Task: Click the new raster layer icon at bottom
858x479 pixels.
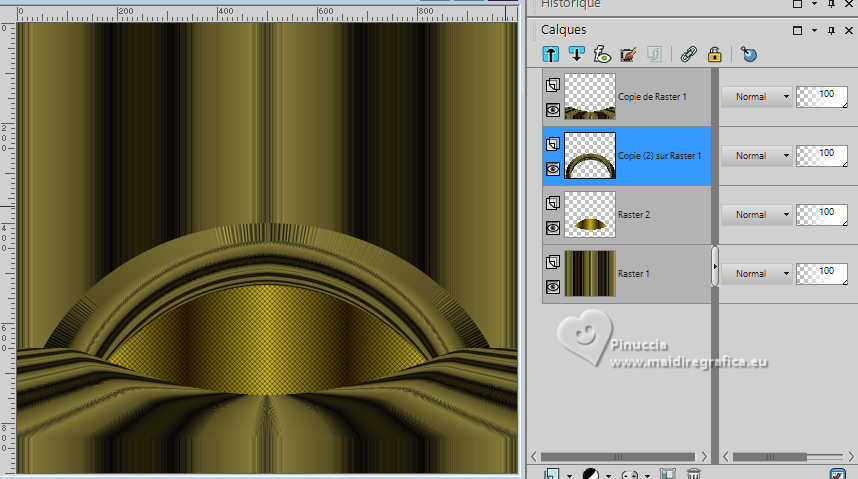Action: point(552,474)
